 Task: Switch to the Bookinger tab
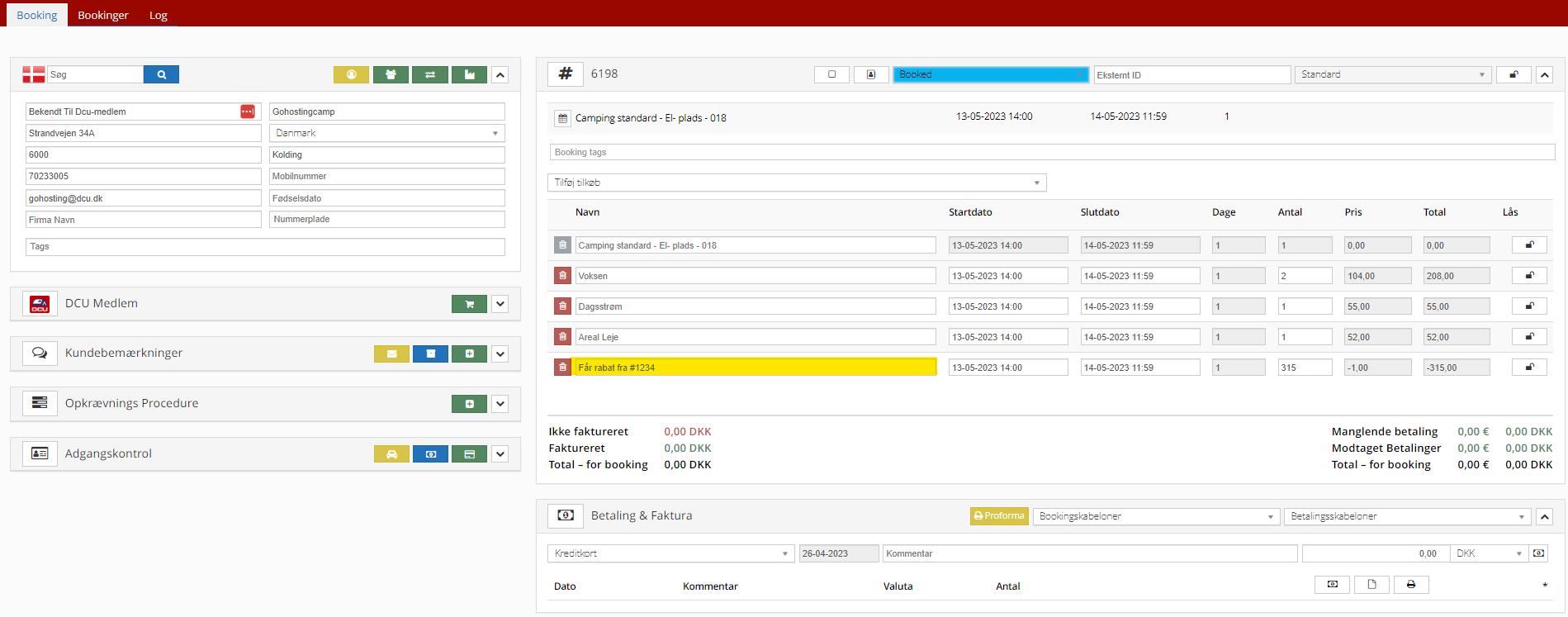[103, 15]
